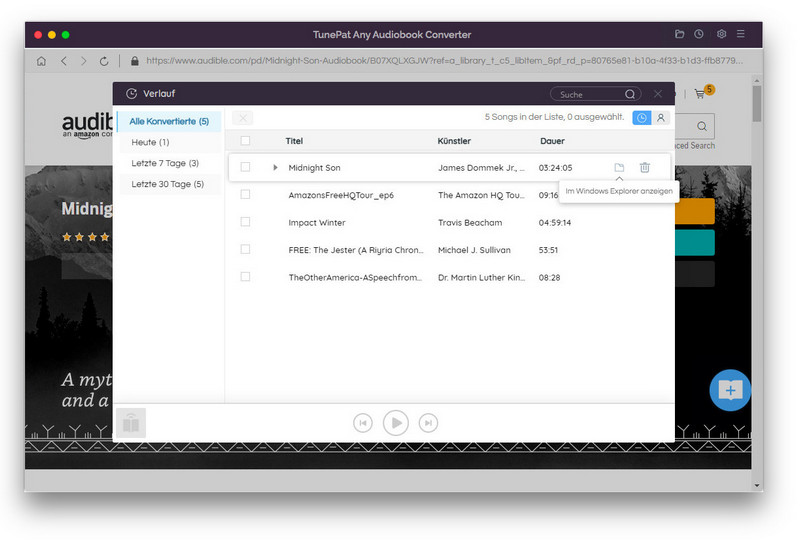Select Letzte 7 Tage (3) filter

(x=169, y=163)
